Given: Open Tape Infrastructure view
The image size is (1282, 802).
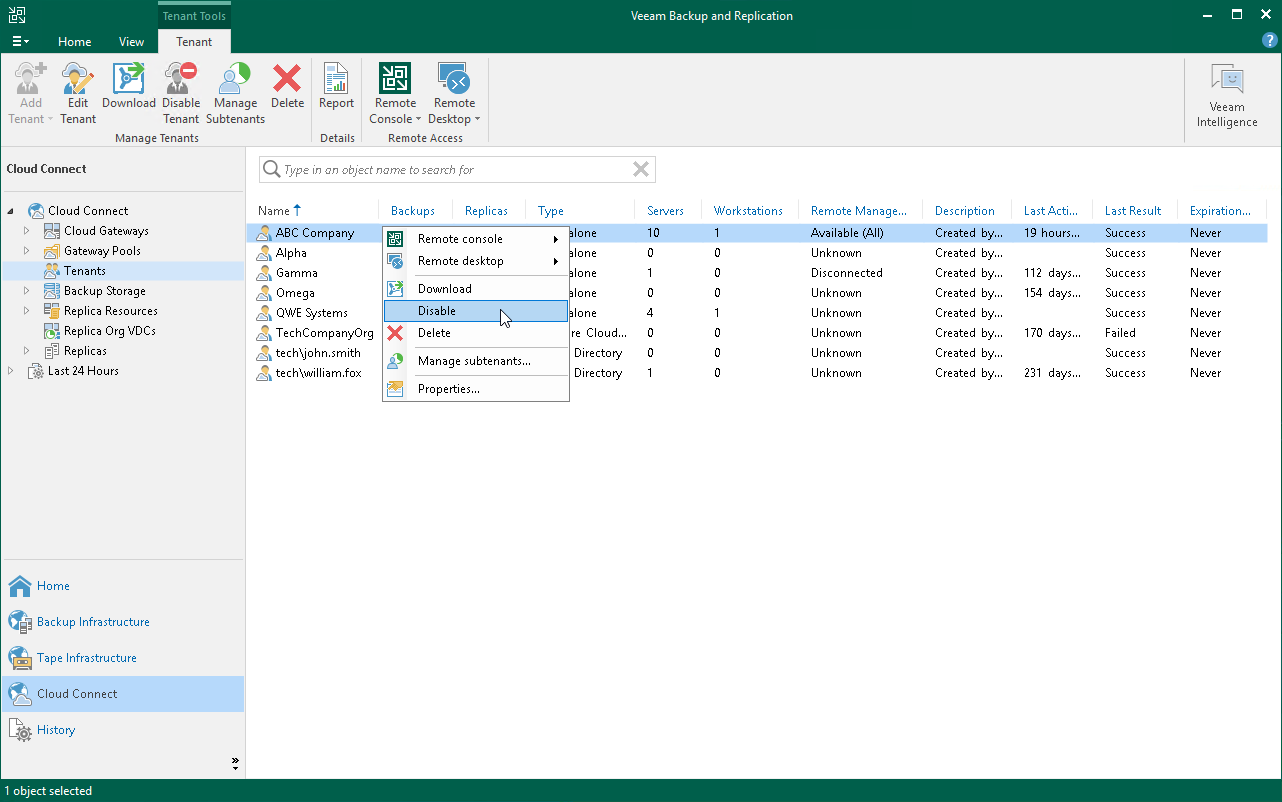Looking at the screenshot, I should 122,658.
